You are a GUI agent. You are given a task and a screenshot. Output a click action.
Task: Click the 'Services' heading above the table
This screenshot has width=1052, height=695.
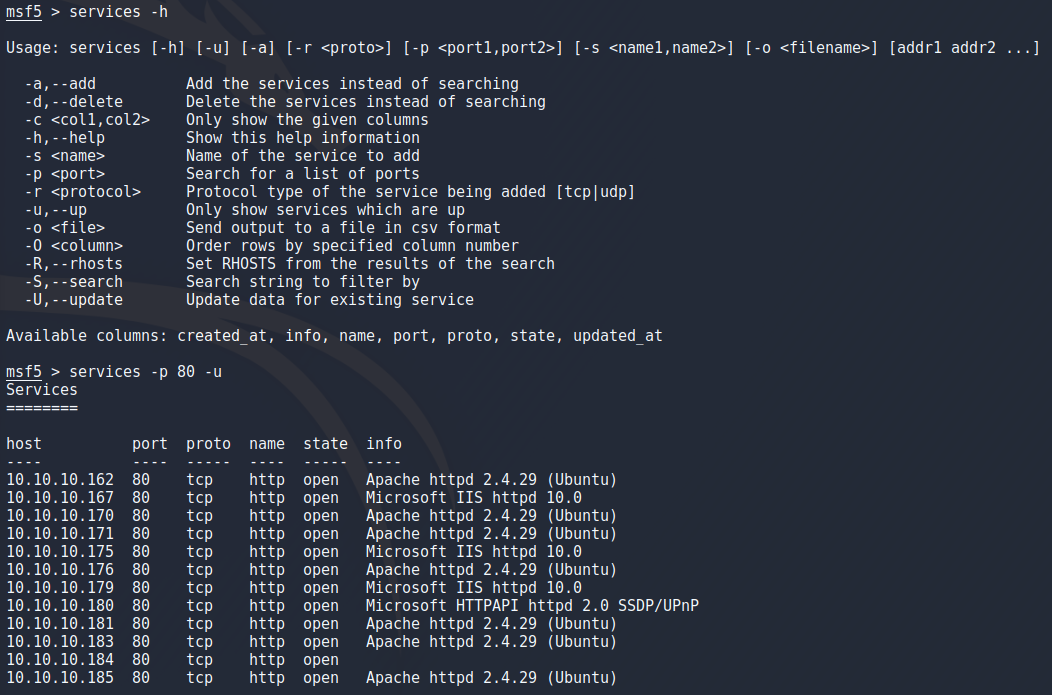[42, 390]
